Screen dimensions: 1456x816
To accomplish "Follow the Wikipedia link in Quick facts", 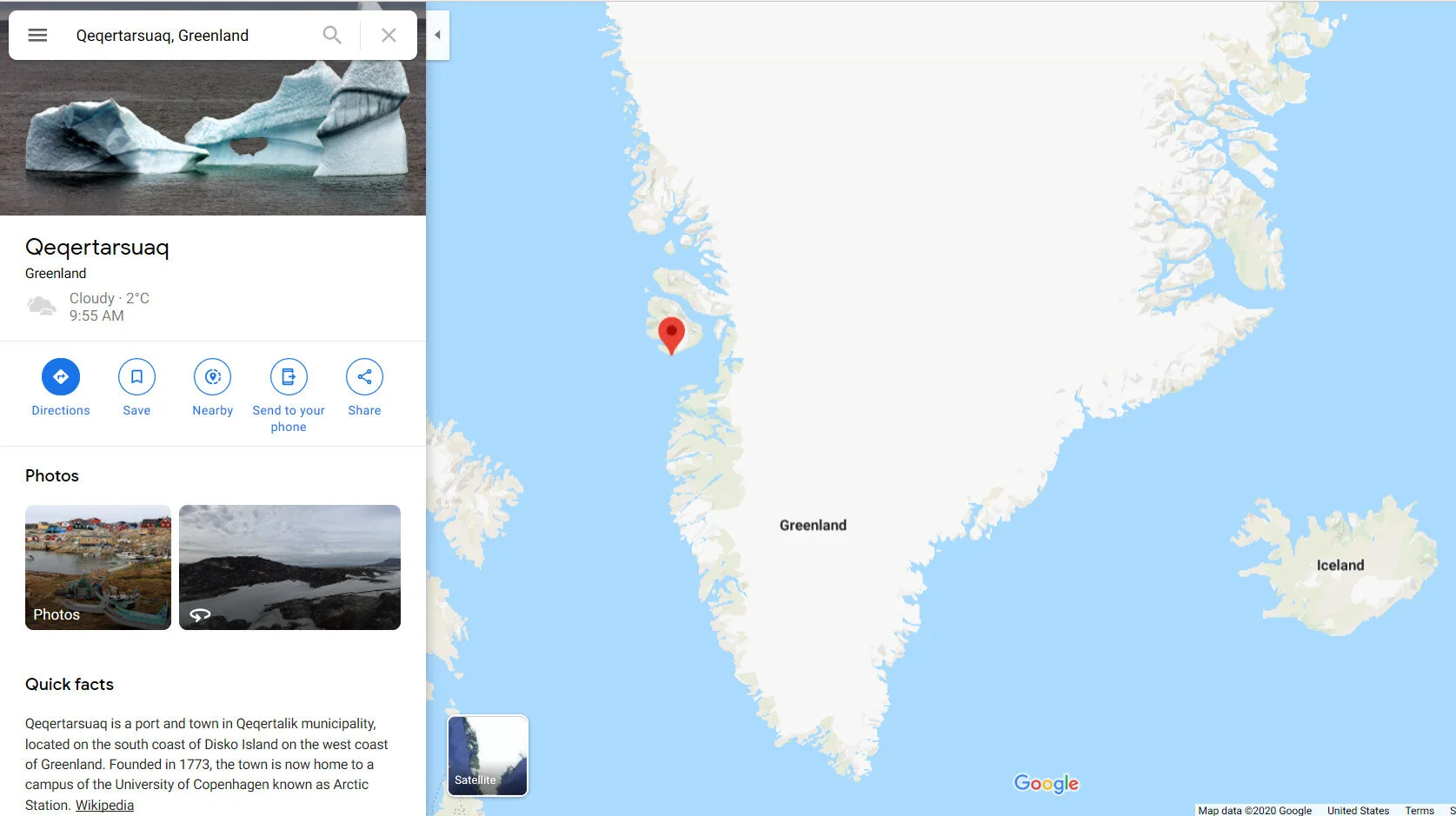I will coord(104,805).
